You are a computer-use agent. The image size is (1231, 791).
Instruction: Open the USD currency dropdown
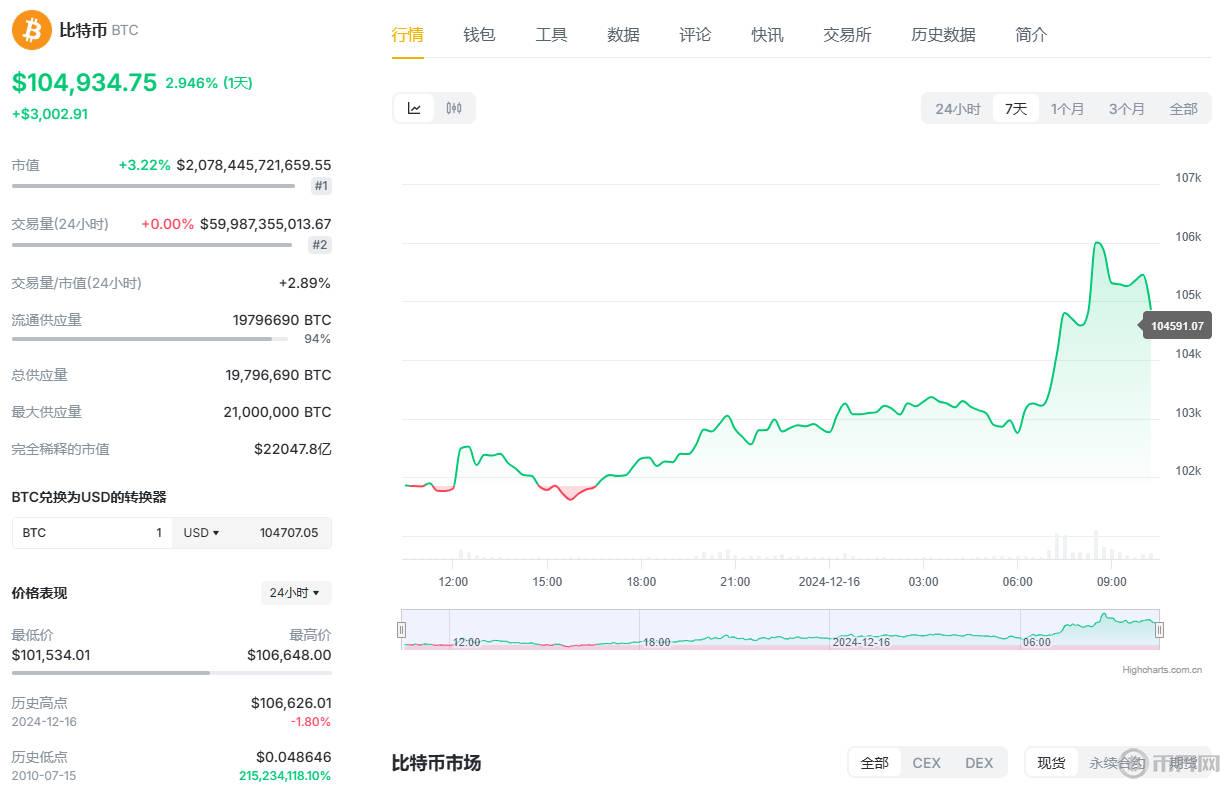click(201, 532)
